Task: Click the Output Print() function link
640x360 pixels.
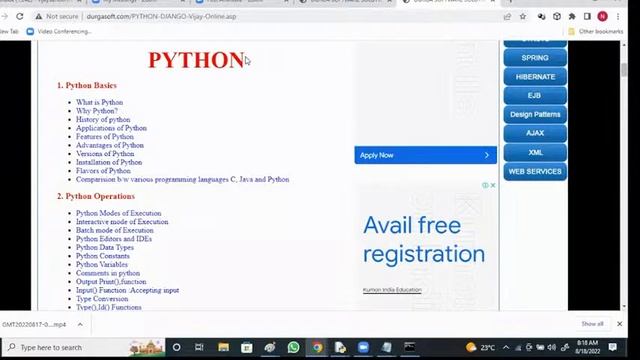Action: point(111,282)
